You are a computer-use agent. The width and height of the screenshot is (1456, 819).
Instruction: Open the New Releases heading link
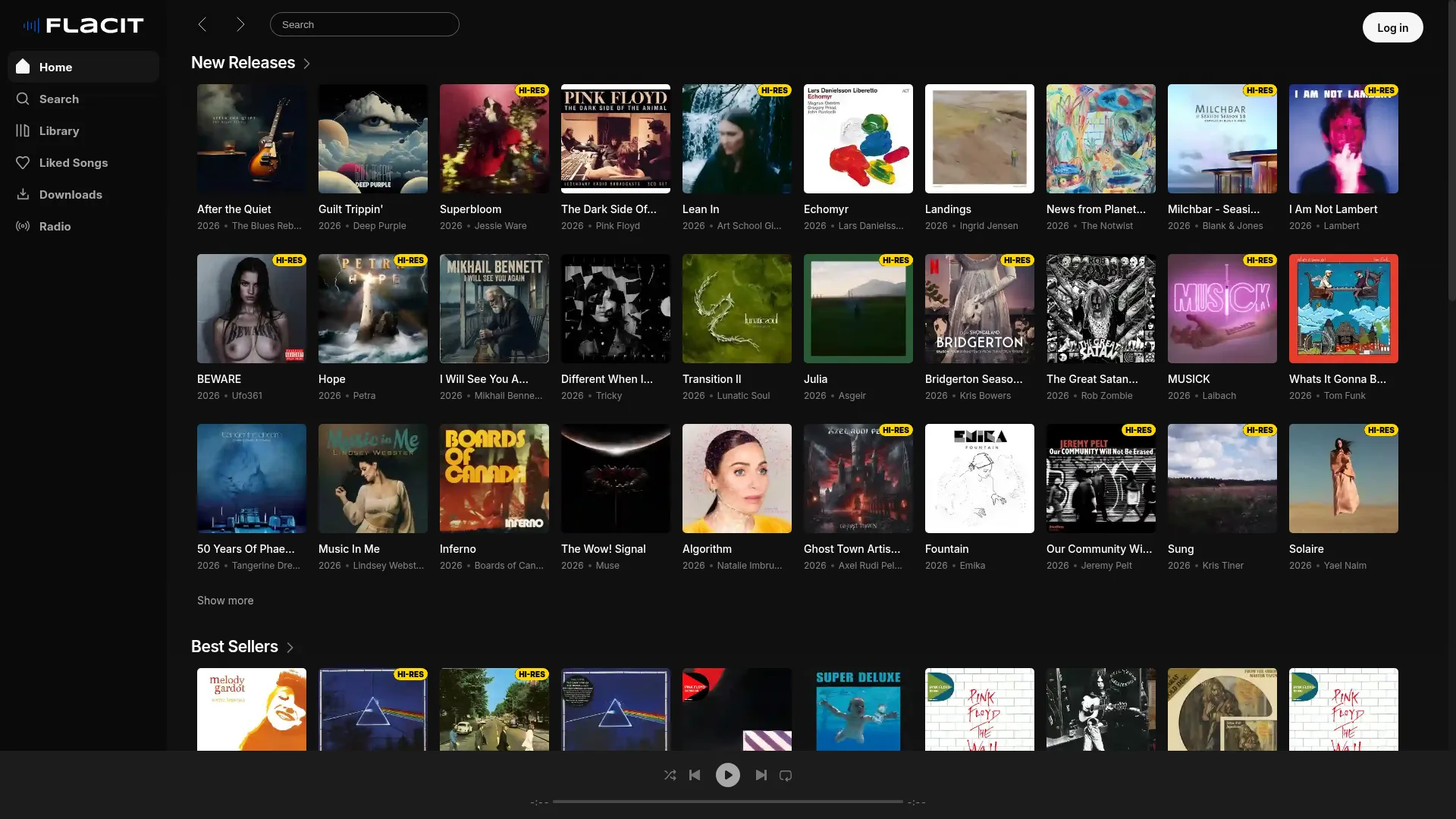tap(243, 63)
